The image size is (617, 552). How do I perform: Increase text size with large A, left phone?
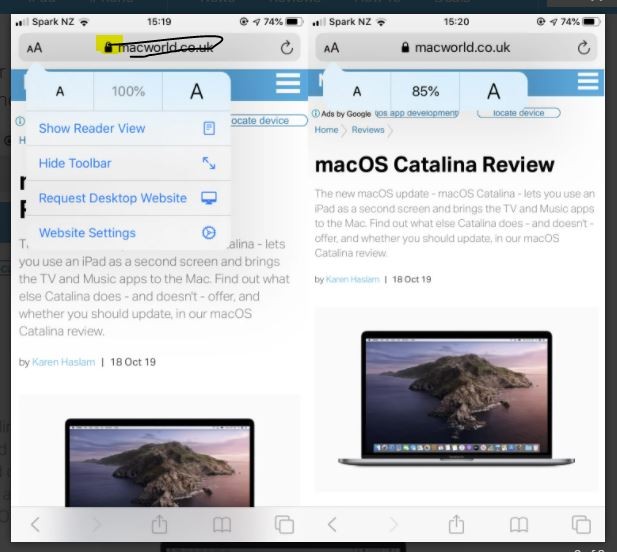pos(196,91)
